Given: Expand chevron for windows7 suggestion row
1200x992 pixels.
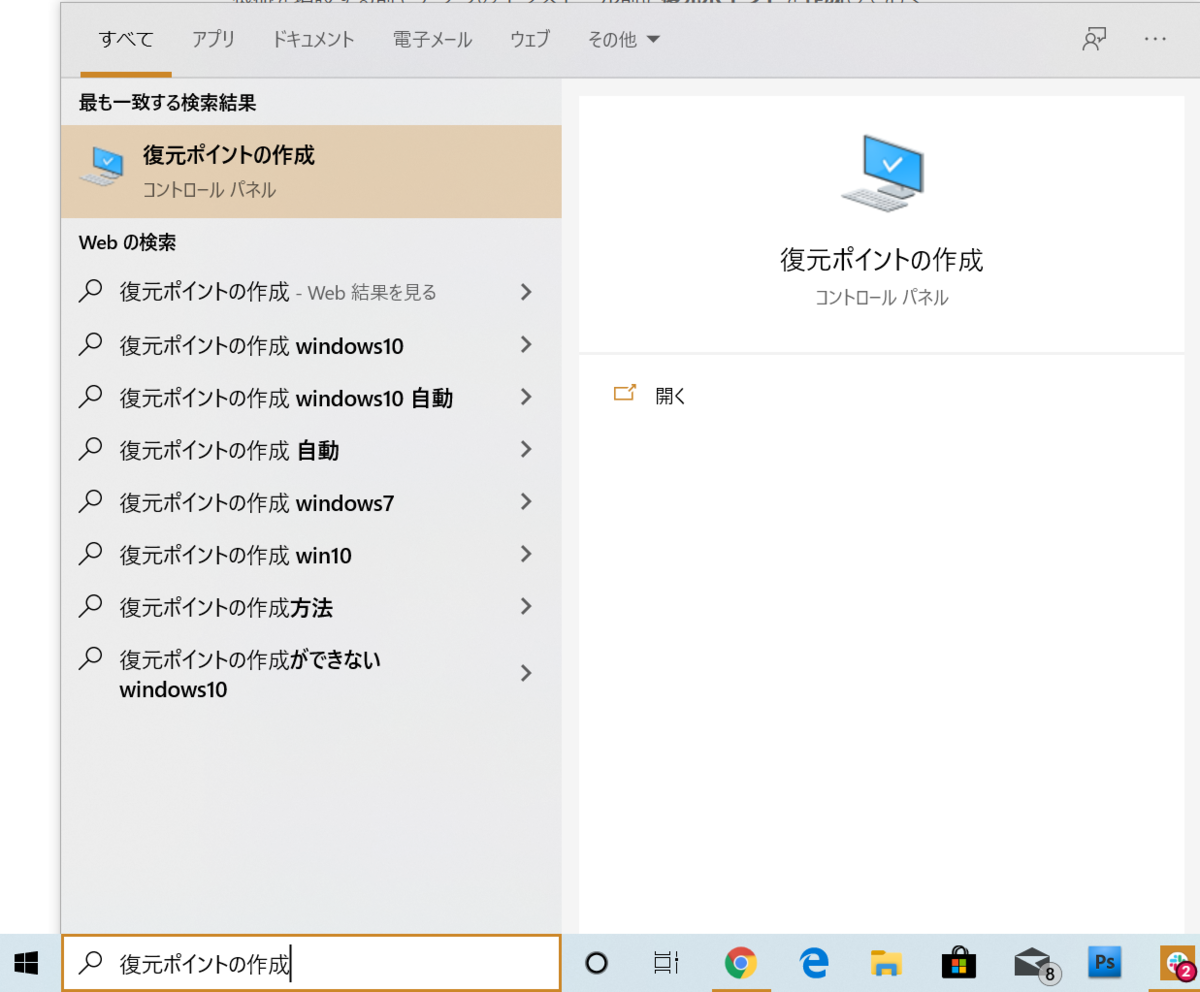Looking at the screenshot, I should [x=526, y=502].
